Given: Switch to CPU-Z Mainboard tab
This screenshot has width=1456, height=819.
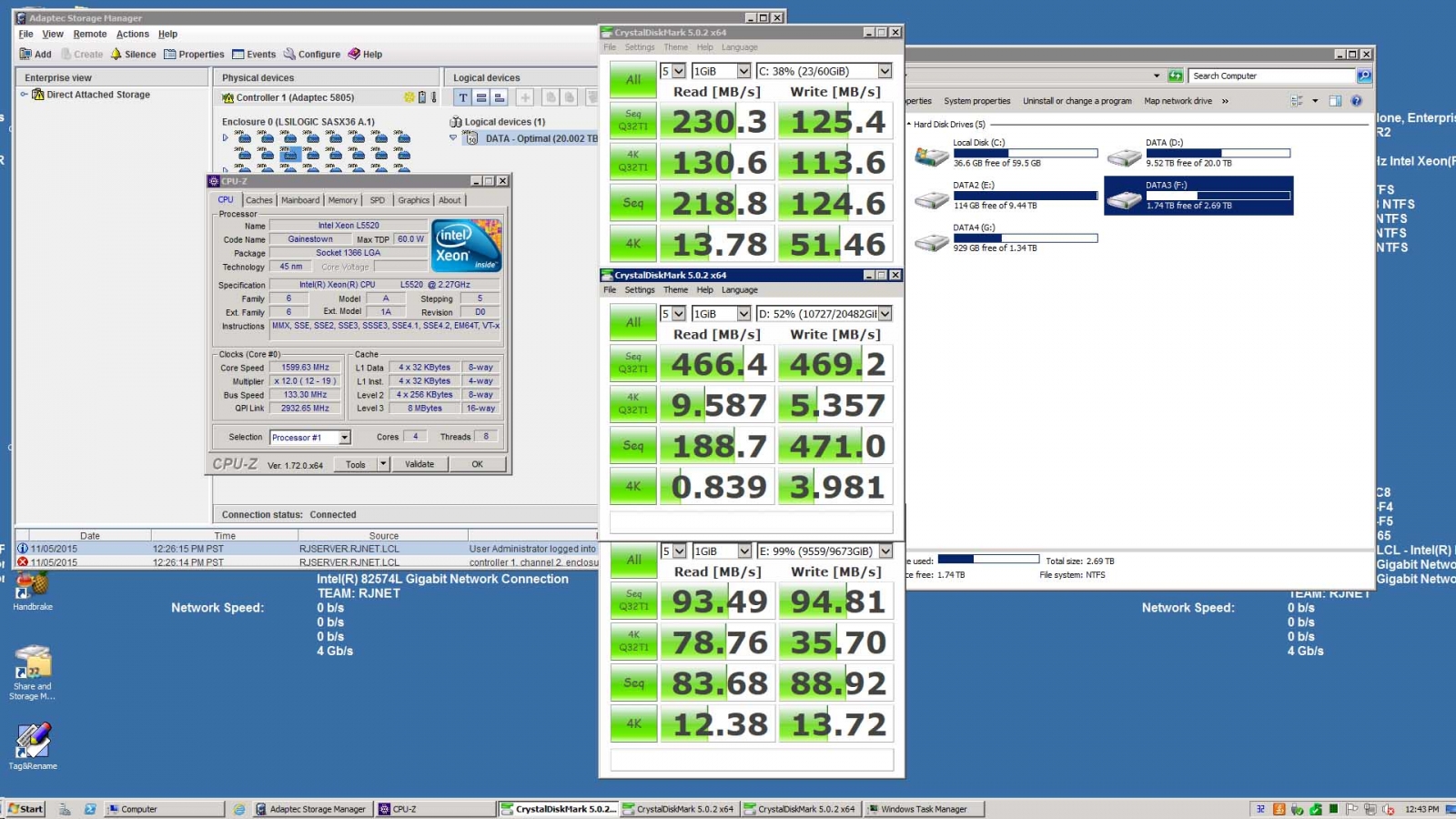Looking at the screenshot, I should (x=300, y=200).
